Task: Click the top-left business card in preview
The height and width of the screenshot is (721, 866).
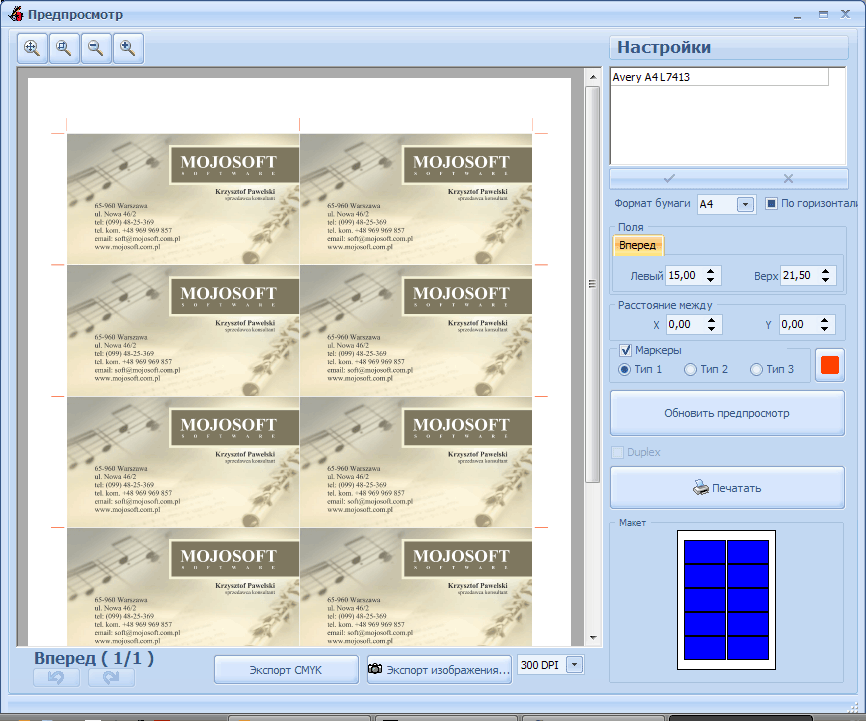Action: click(183, 199)
